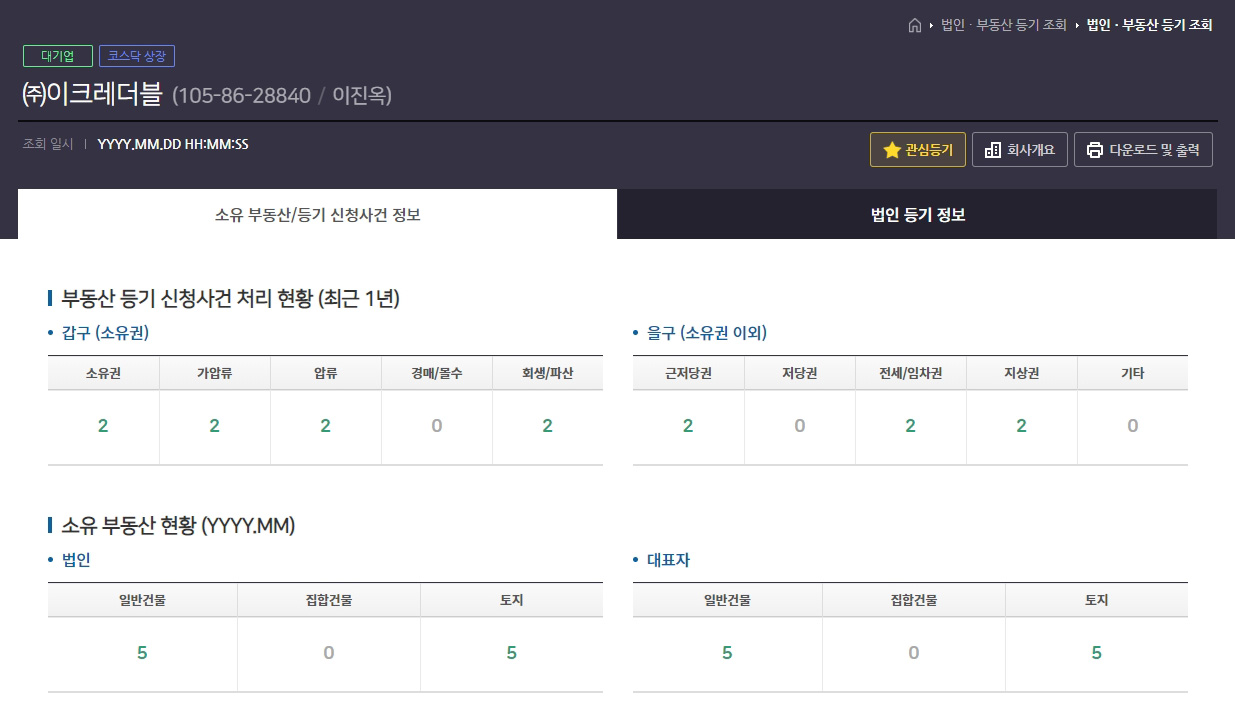Click the home icon in the breadcrumb
Screen dimensions: 1235x723
913,24
